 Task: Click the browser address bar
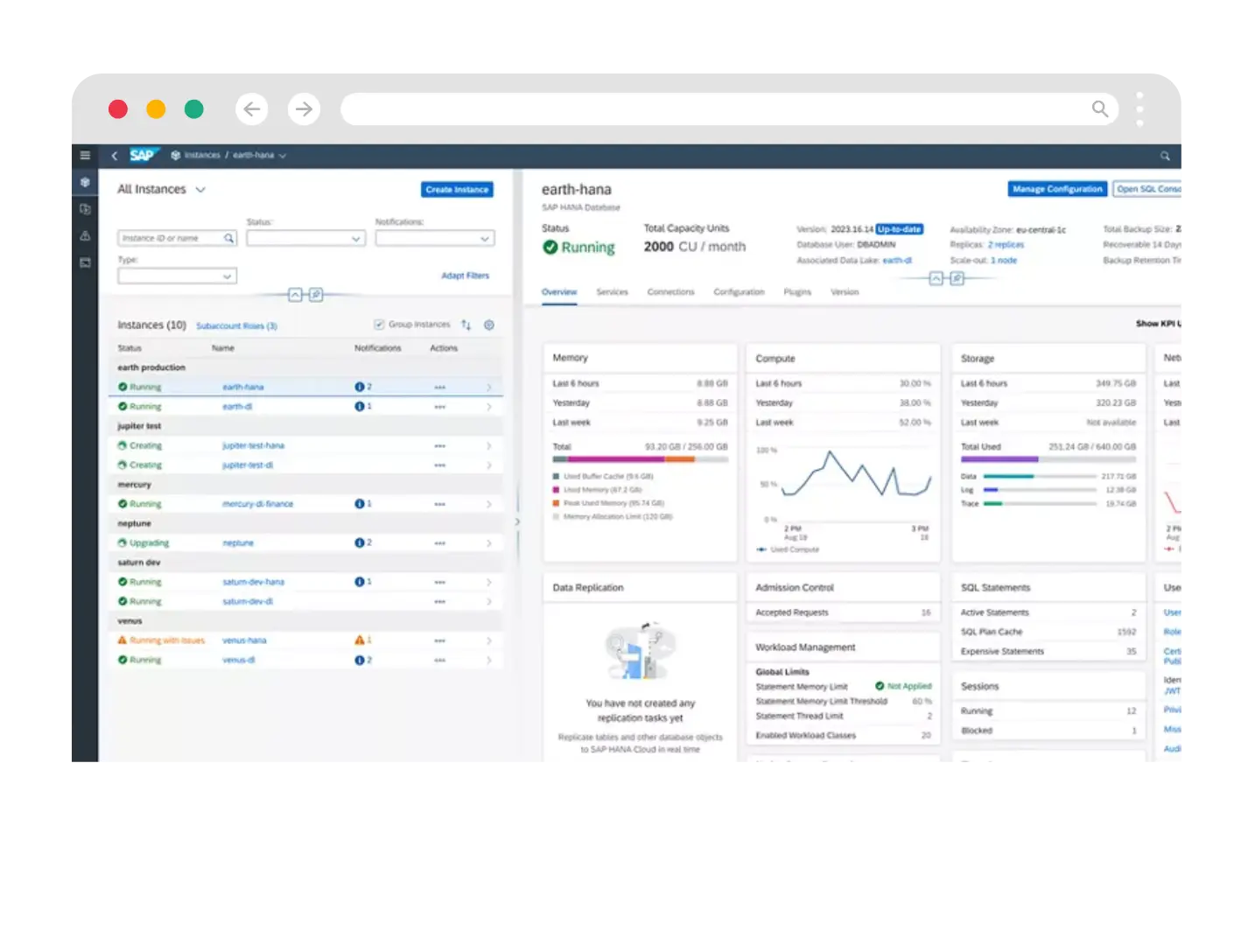[729, 109]
